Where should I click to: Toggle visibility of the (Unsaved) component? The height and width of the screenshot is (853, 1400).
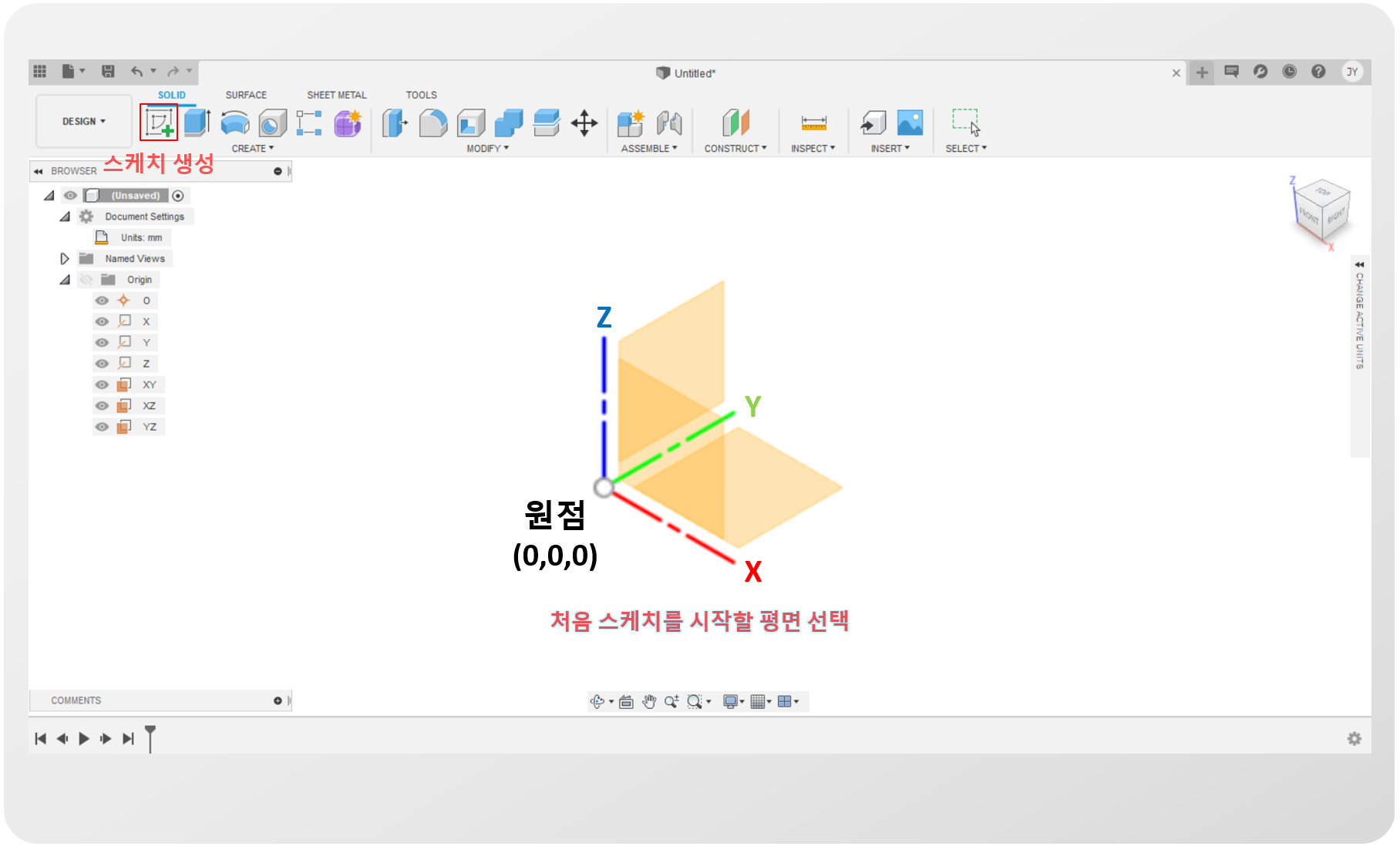point(70,196)
